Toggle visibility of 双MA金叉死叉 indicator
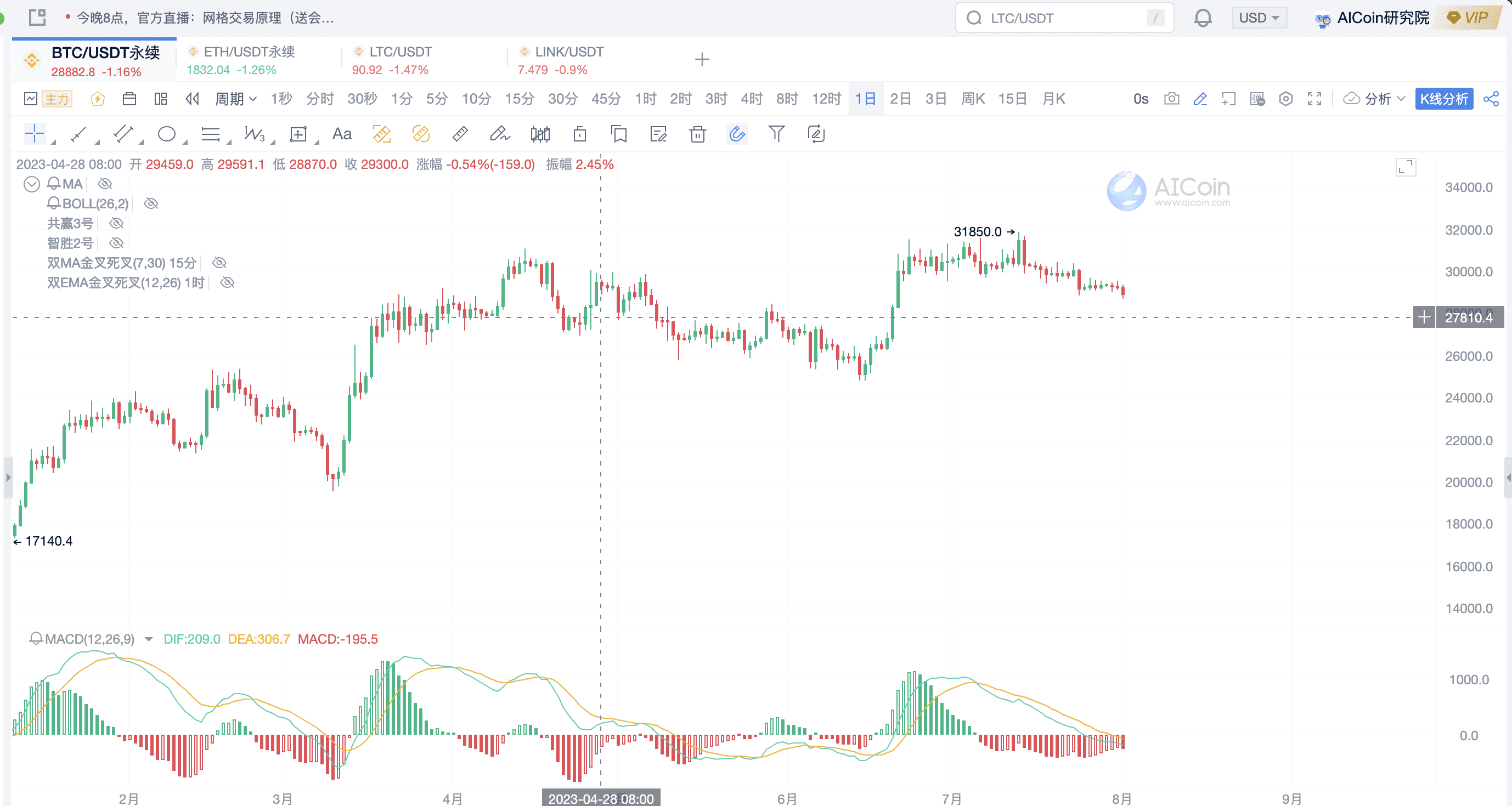The width and height of the screenshot is (1512, 806). (x=219, y=263)
